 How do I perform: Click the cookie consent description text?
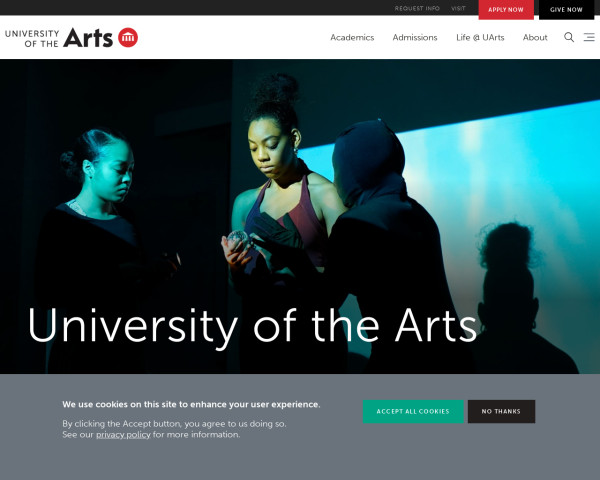point(174,429)
